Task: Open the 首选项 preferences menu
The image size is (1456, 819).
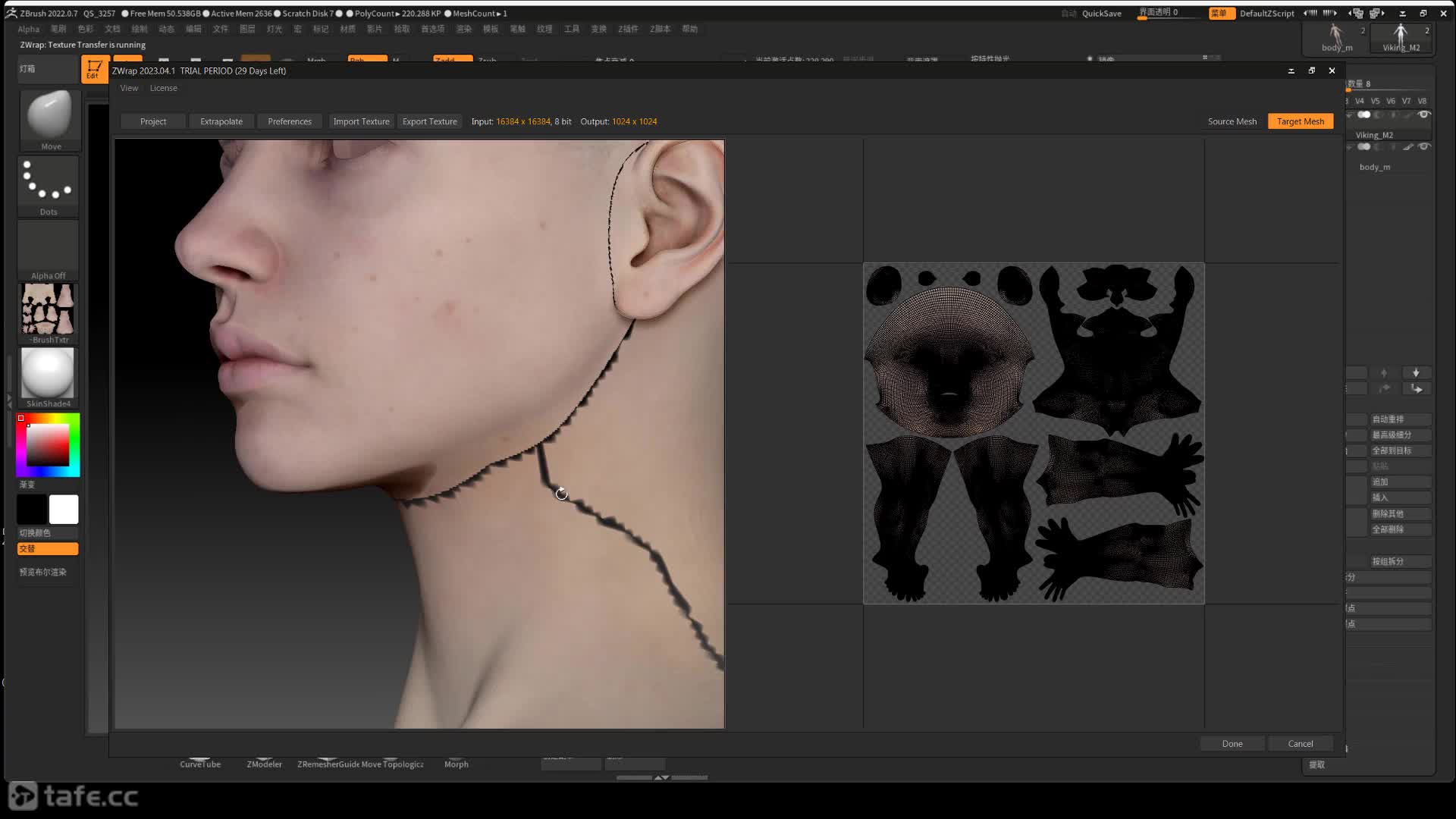Action: [x=432, y=29]
